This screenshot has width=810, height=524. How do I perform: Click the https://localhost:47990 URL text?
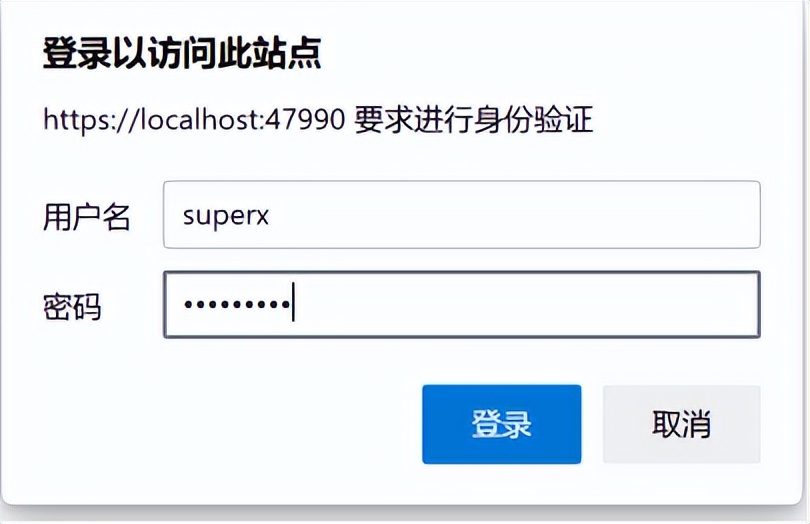194,120
